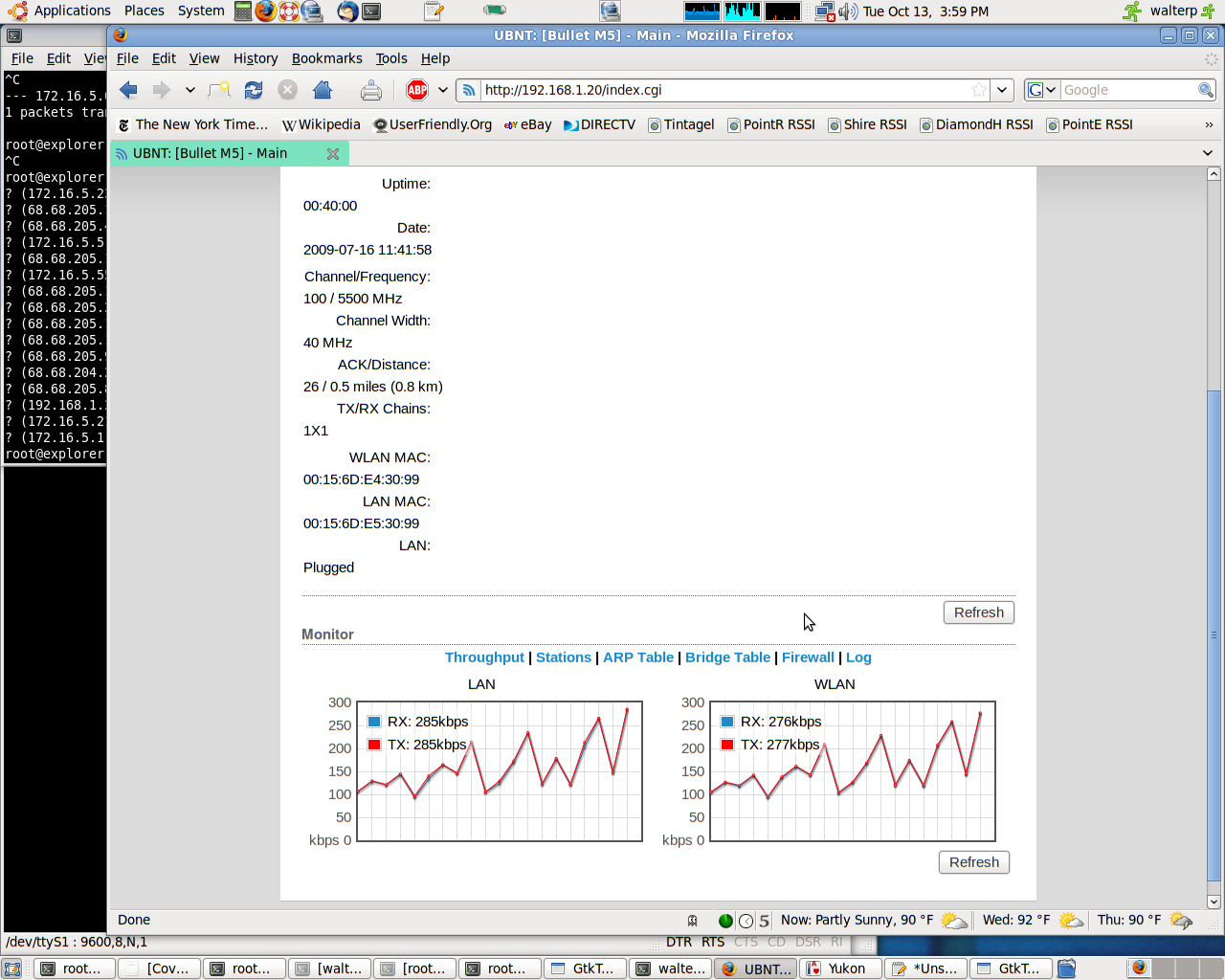
Task: Open the lifesaver help icon in top panel
Action: point(289,11)
